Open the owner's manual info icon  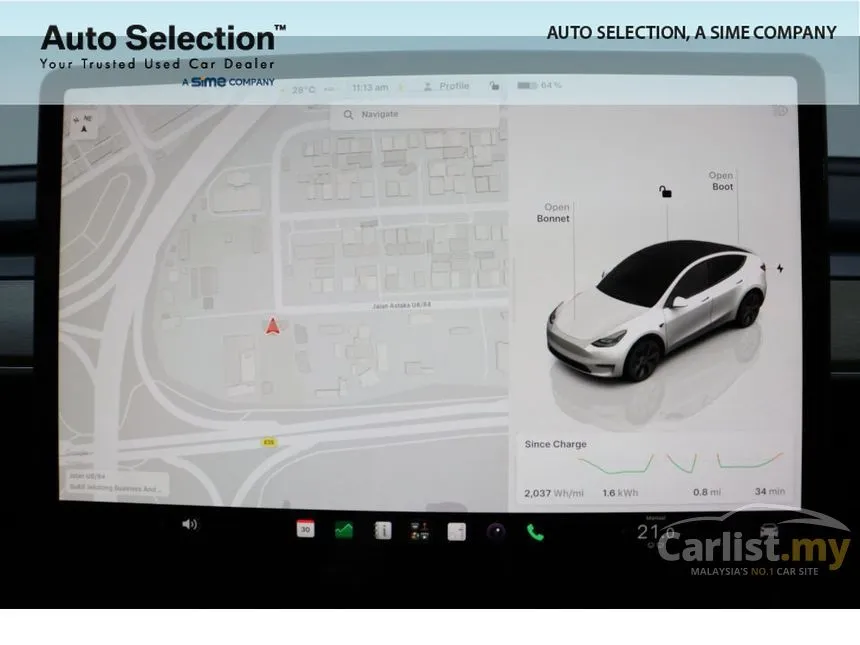[383, 531]
